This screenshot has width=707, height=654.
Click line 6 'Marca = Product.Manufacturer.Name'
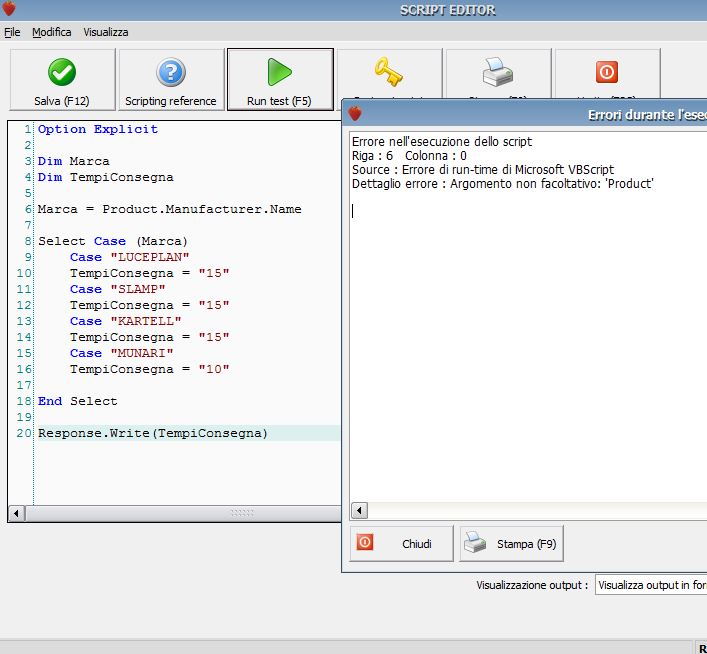pos(170,209)
